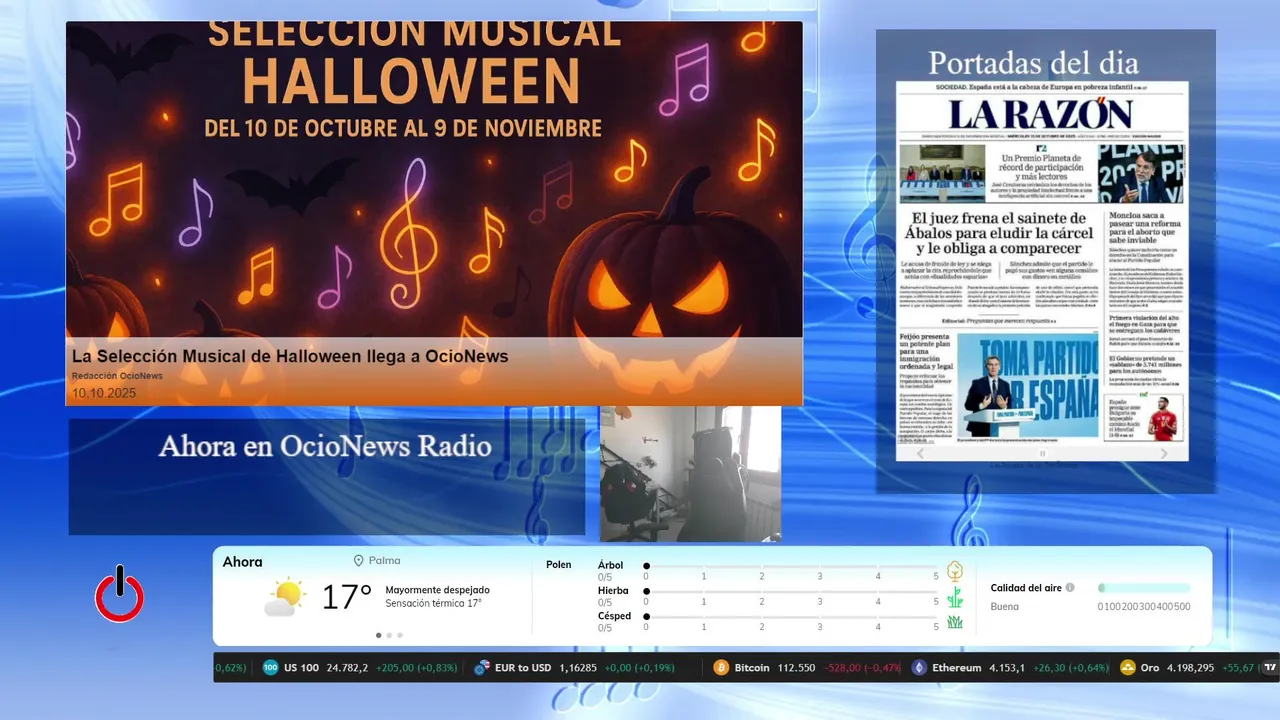Viewport: 1280px width, 720px height.
Task: Select second weather widget page dot
Action: (389, 635)
